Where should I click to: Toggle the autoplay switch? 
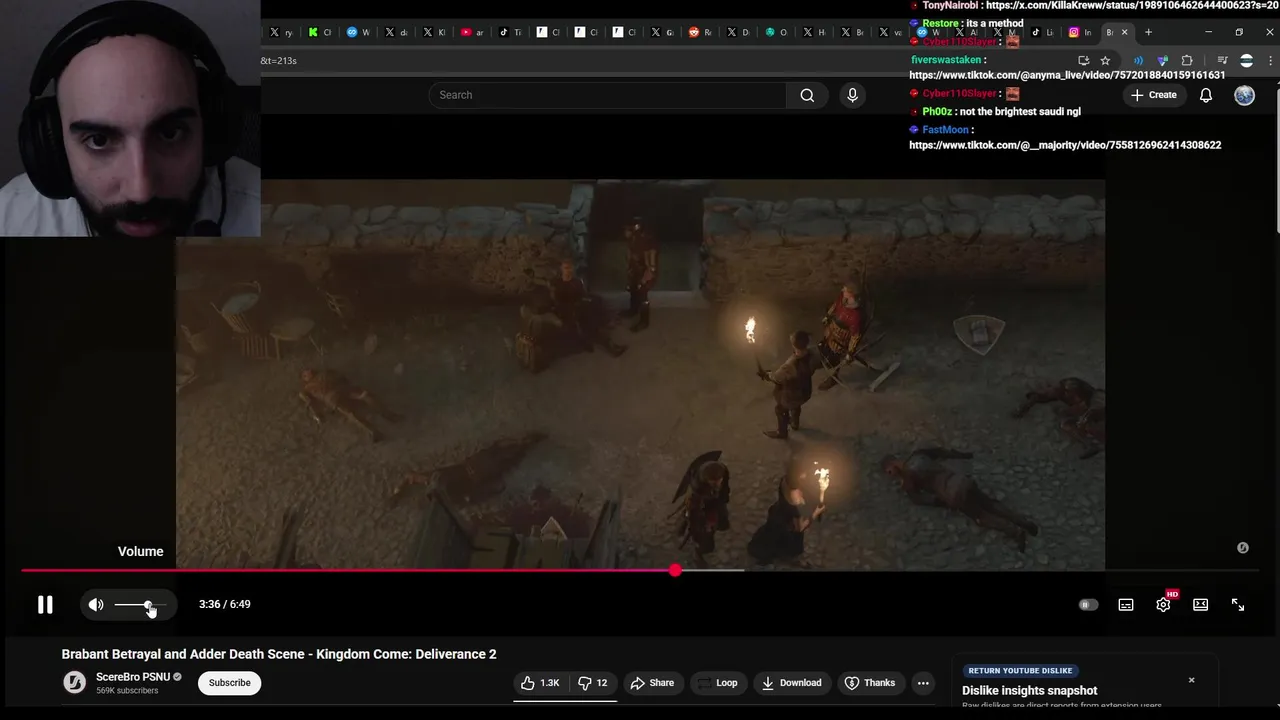1088,605
